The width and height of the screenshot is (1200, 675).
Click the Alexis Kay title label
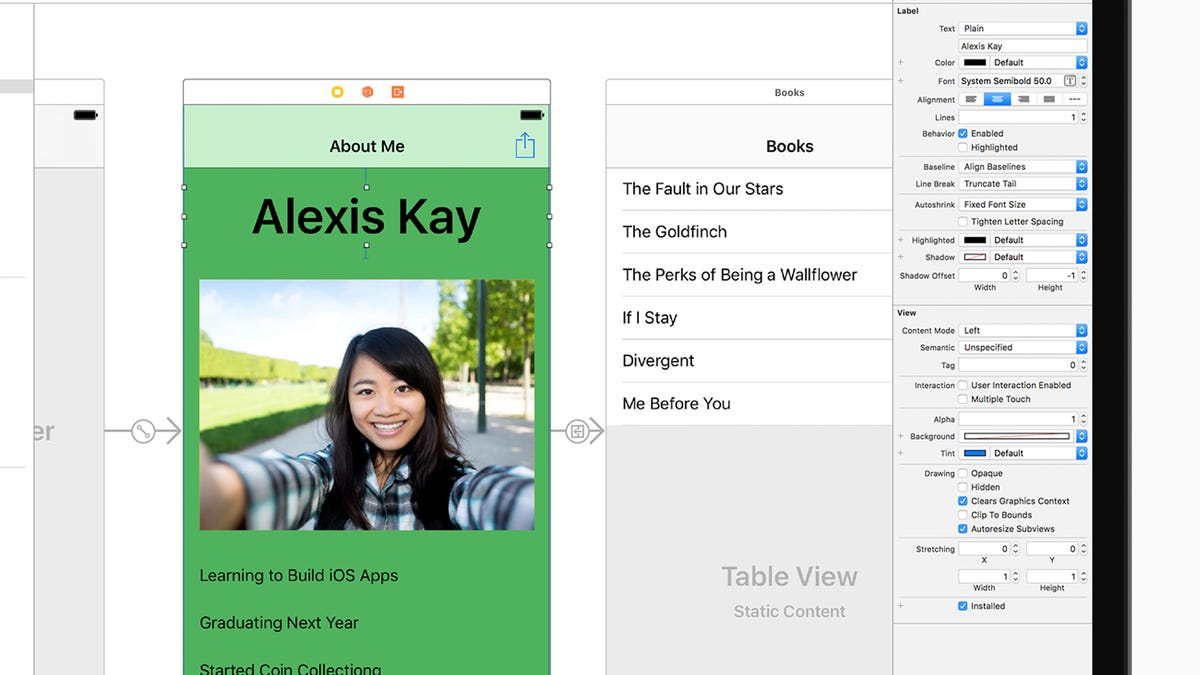coord(366,217)
